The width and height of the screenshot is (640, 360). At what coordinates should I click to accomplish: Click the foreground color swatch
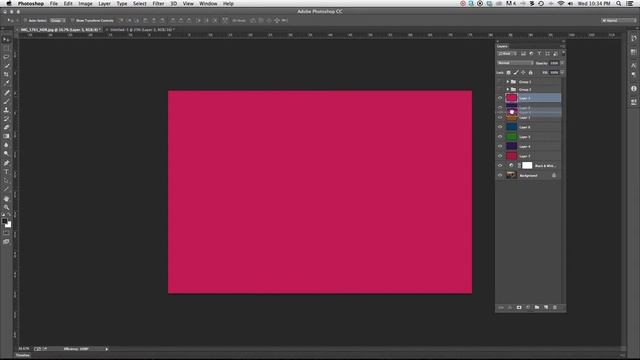(4, 221)
